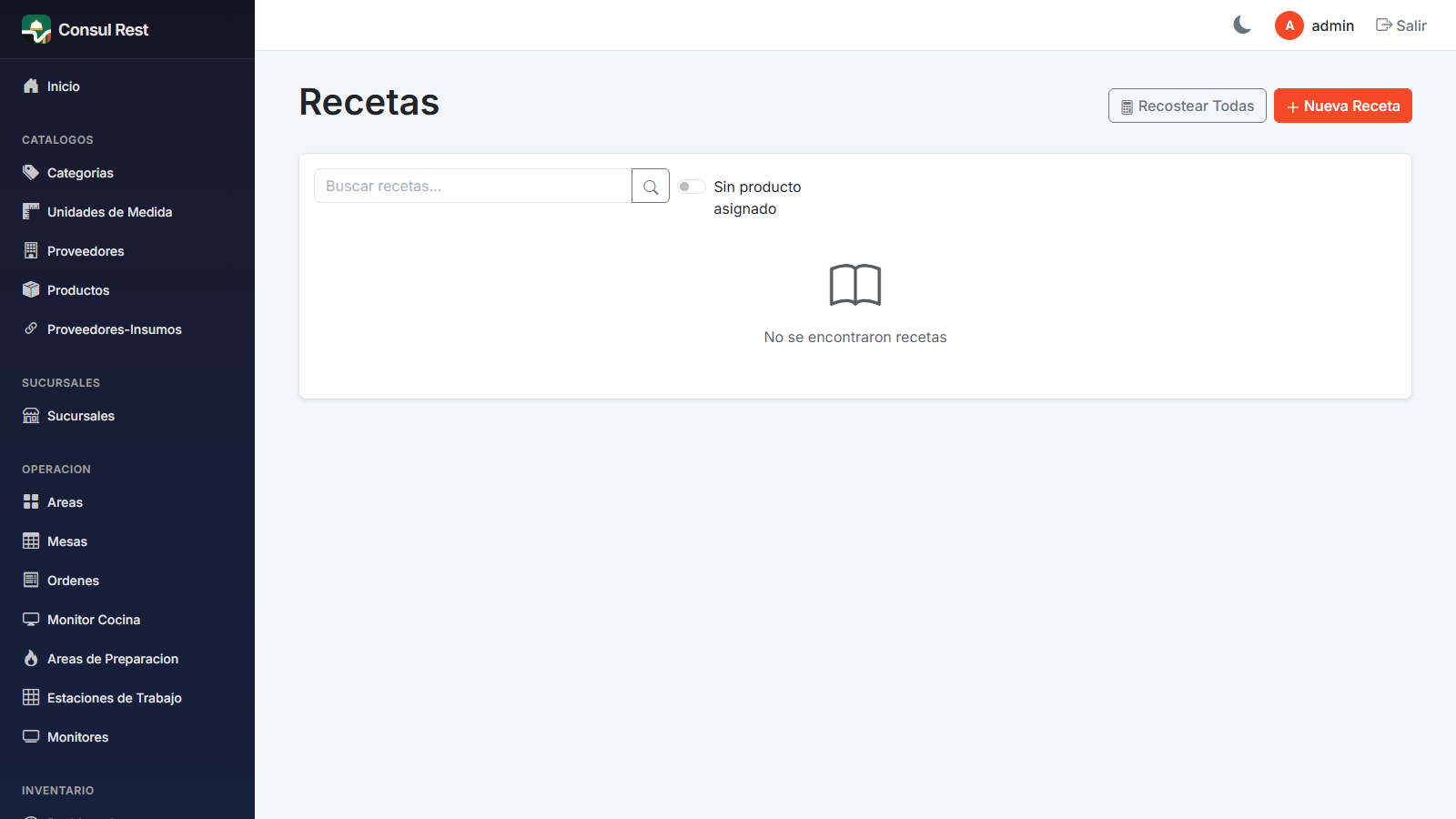Open Unidades de Medida menu item
This screenshot has width=1456, height=819.
click(127, 212)
